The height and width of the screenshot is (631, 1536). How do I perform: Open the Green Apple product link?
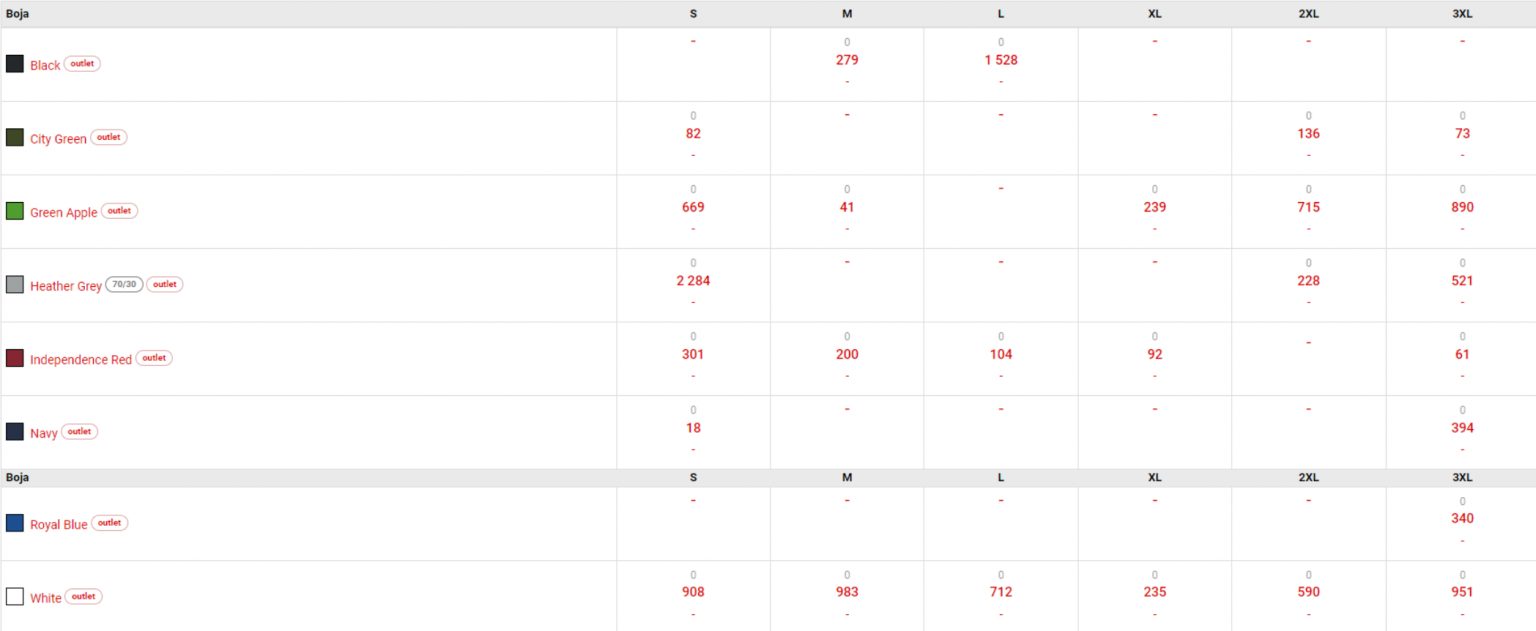click(64, 212)
